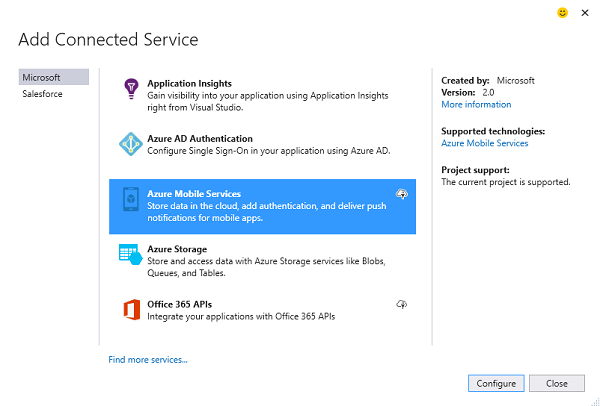The width and height of the screenshot is (600, 406).
Task: Click the cloud download icon on Azure Mobile Services
Action: click(x=401, y=194)
